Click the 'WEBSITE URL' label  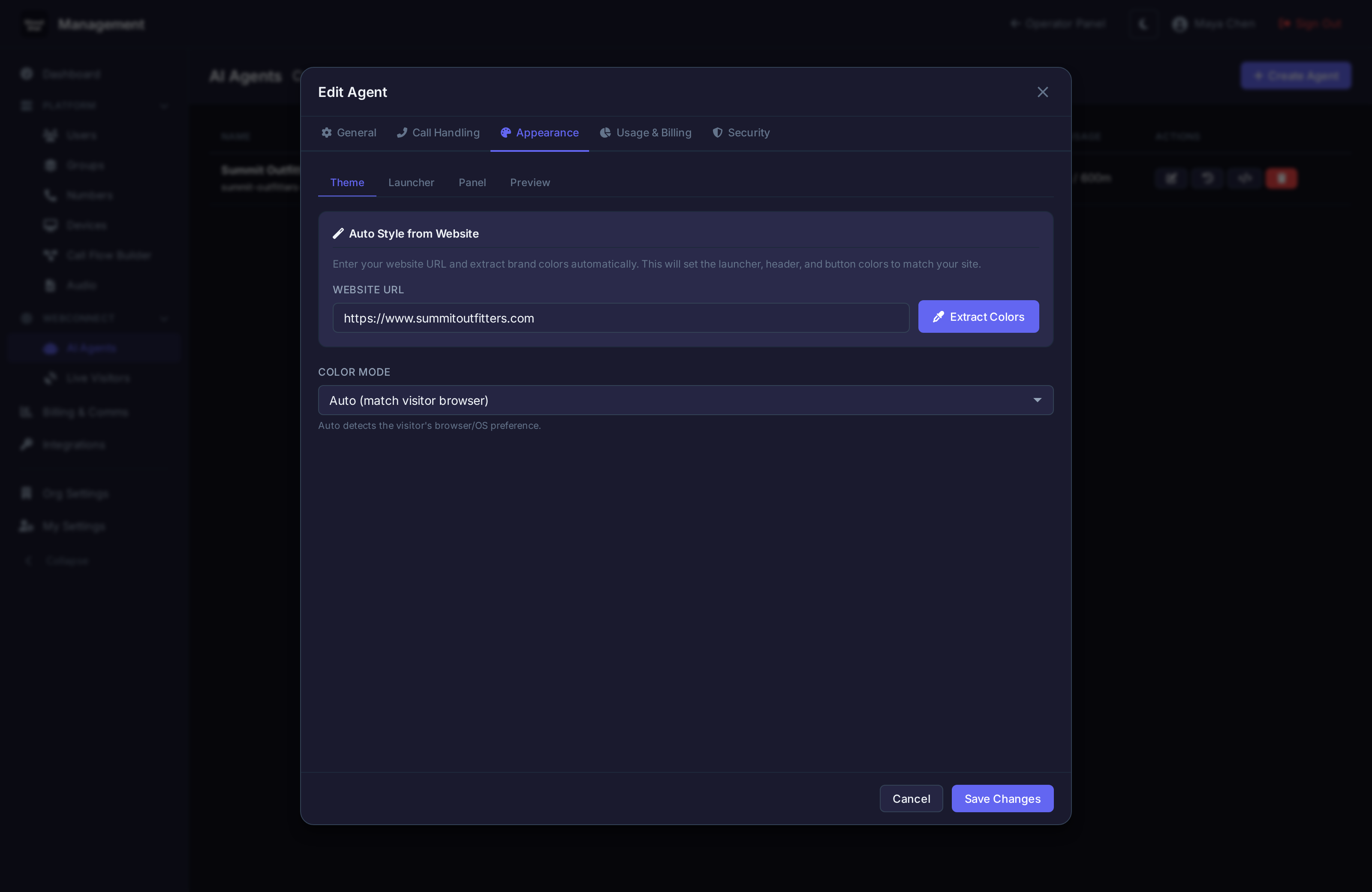[368, 289]
